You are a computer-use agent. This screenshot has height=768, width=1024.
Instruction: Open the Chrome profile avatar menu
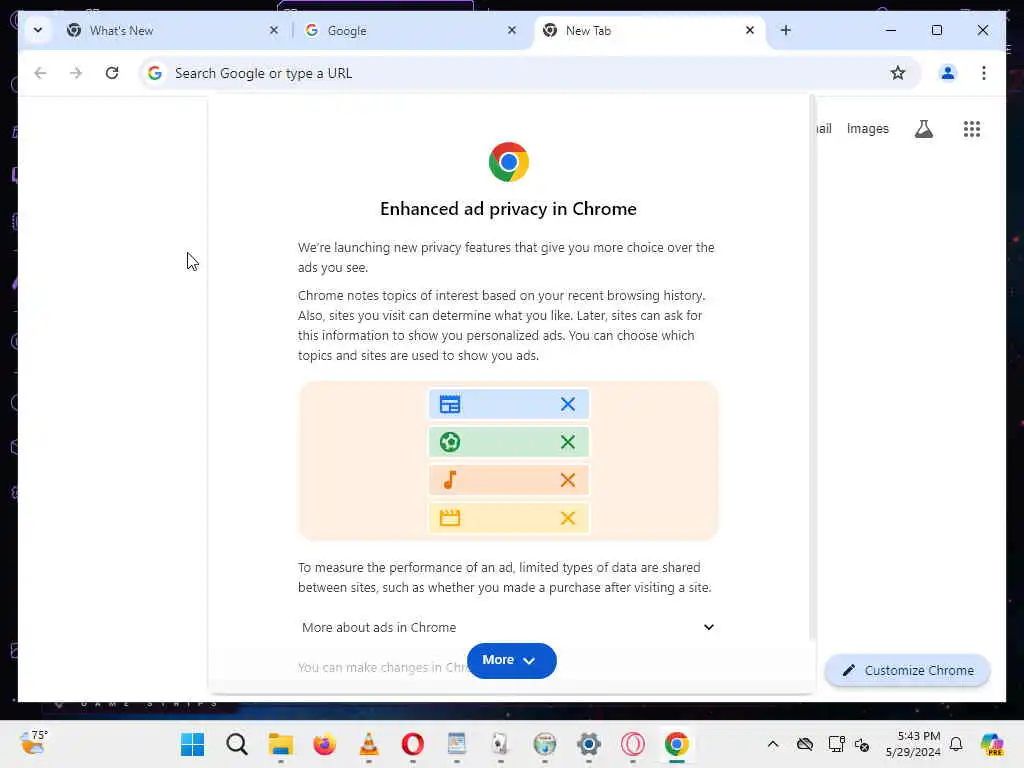point(948,73)
